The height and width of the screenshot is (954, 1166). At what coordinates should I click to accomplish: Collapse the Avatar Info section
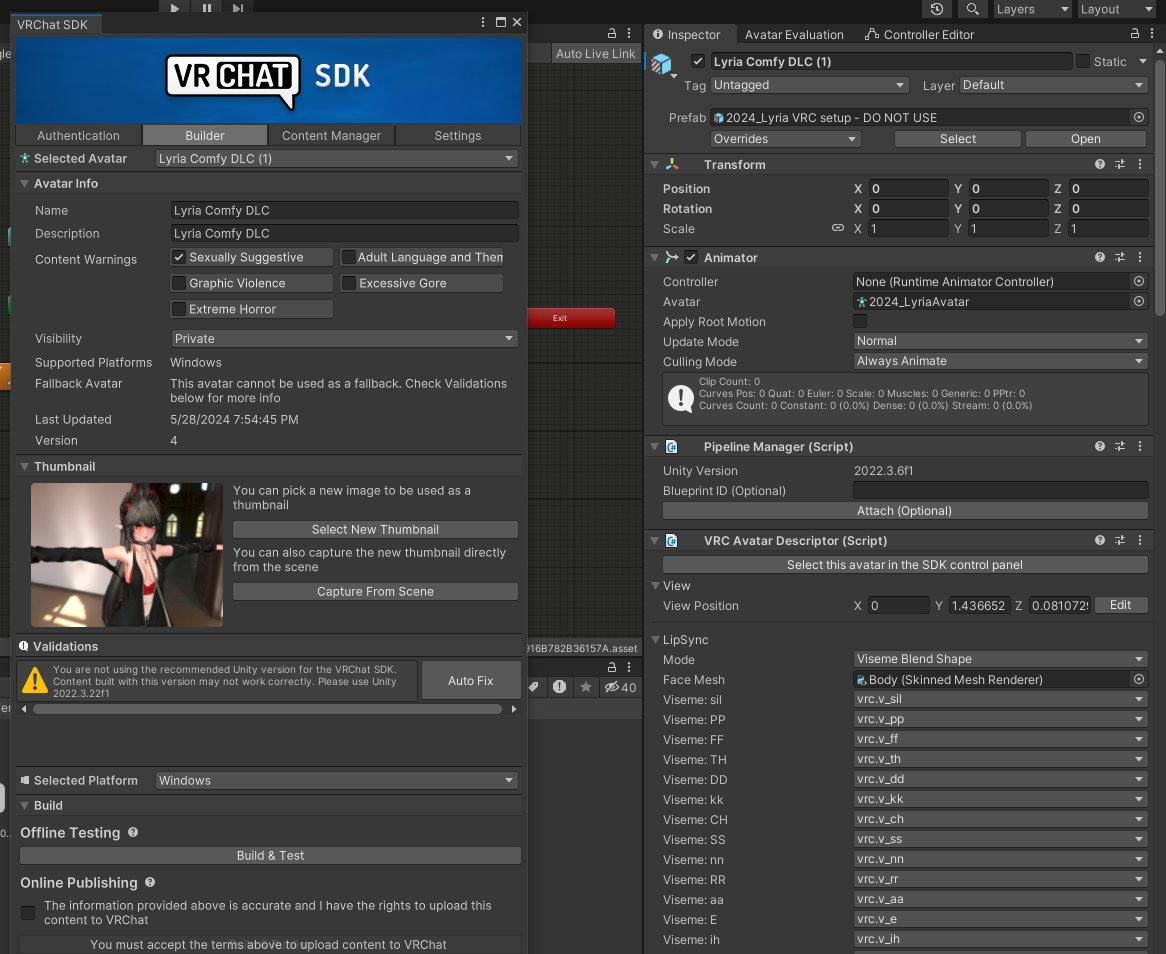click(x=25, y=184)
